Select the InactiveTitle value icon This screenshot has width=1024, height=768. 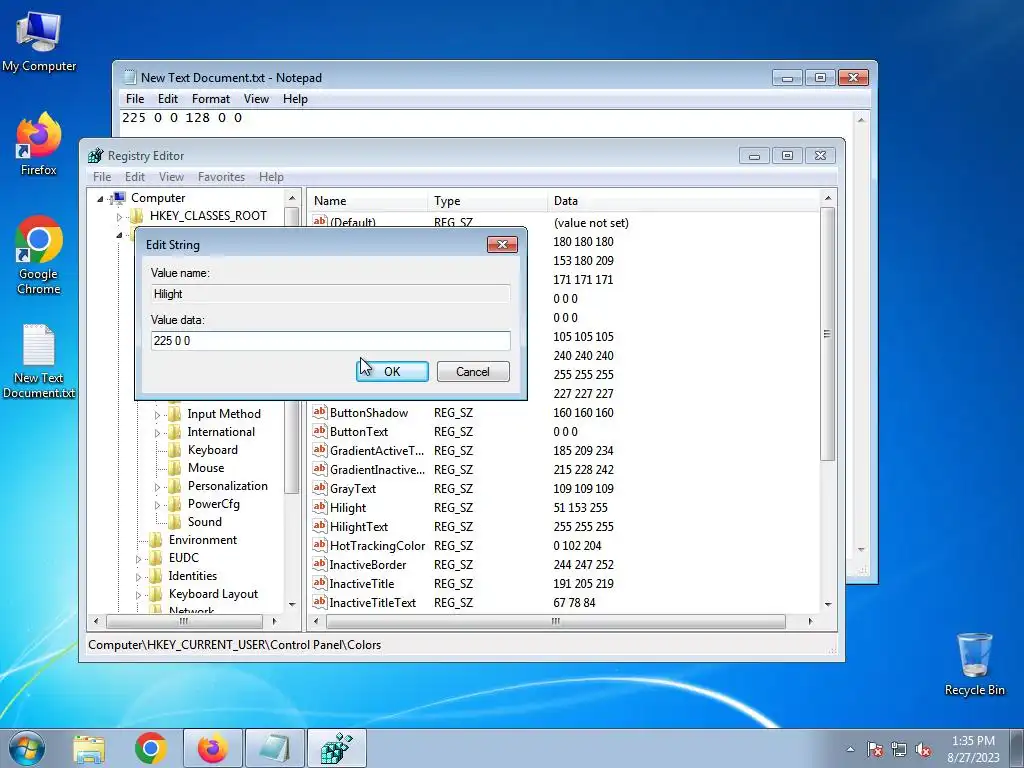click(x=319, y=583)
